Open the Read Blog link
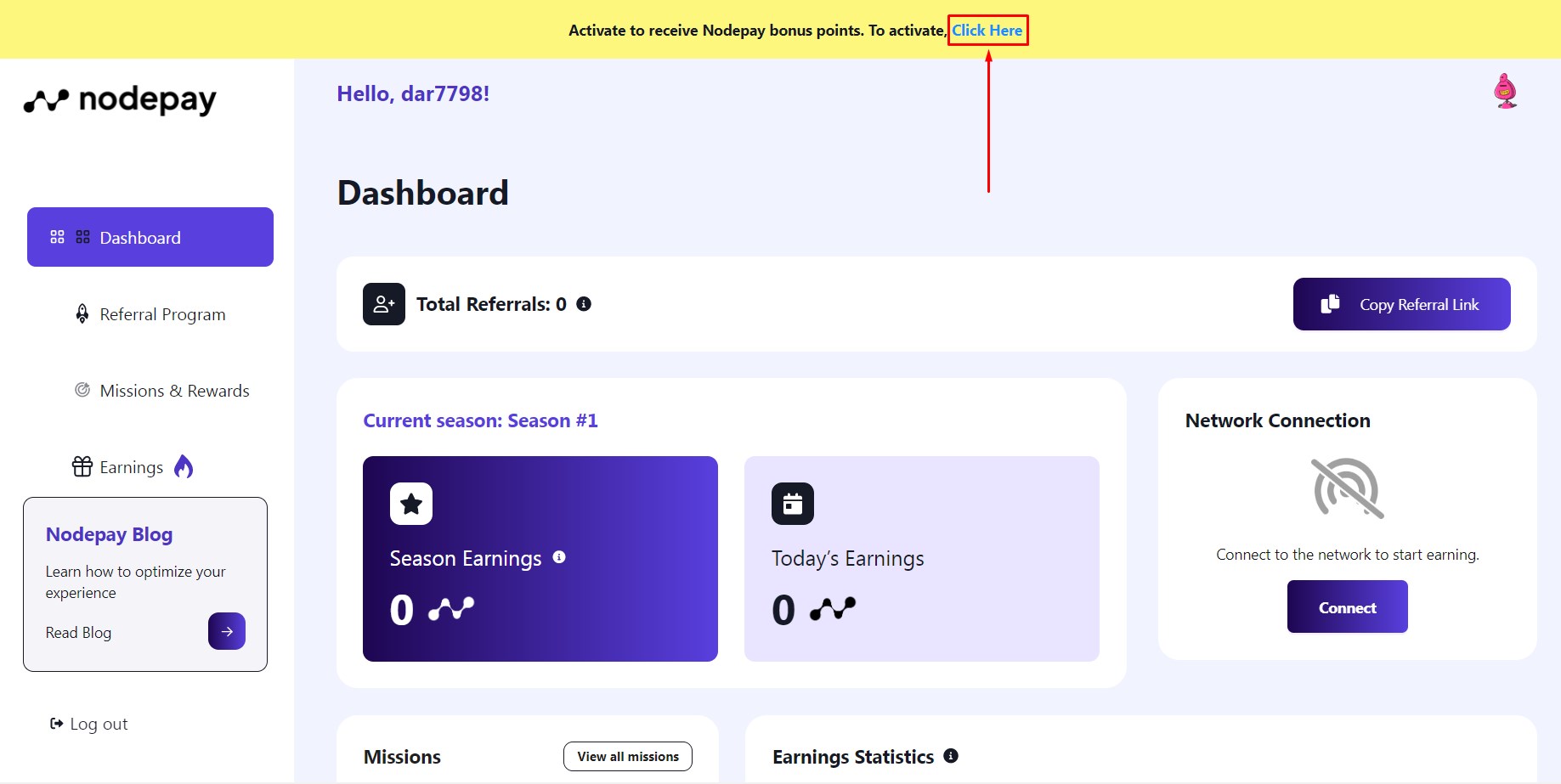The width and height of the screenshot is (1561, 784). 79,633
